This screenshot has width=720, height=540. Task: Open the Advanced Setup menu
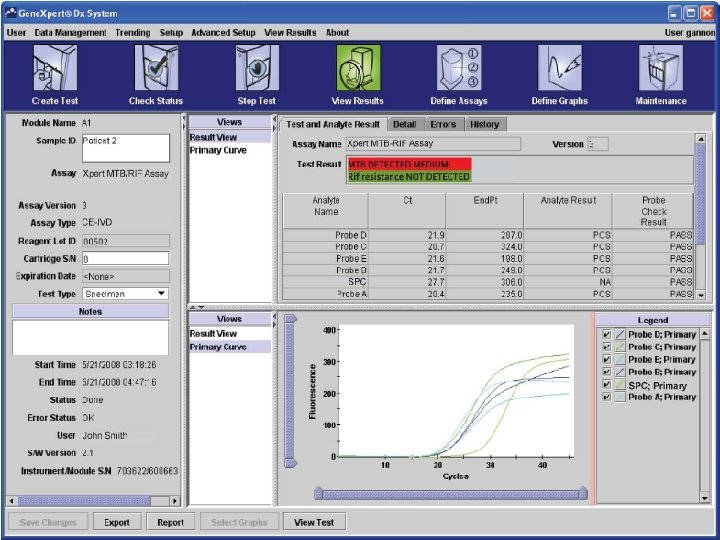tap(223, 33)
